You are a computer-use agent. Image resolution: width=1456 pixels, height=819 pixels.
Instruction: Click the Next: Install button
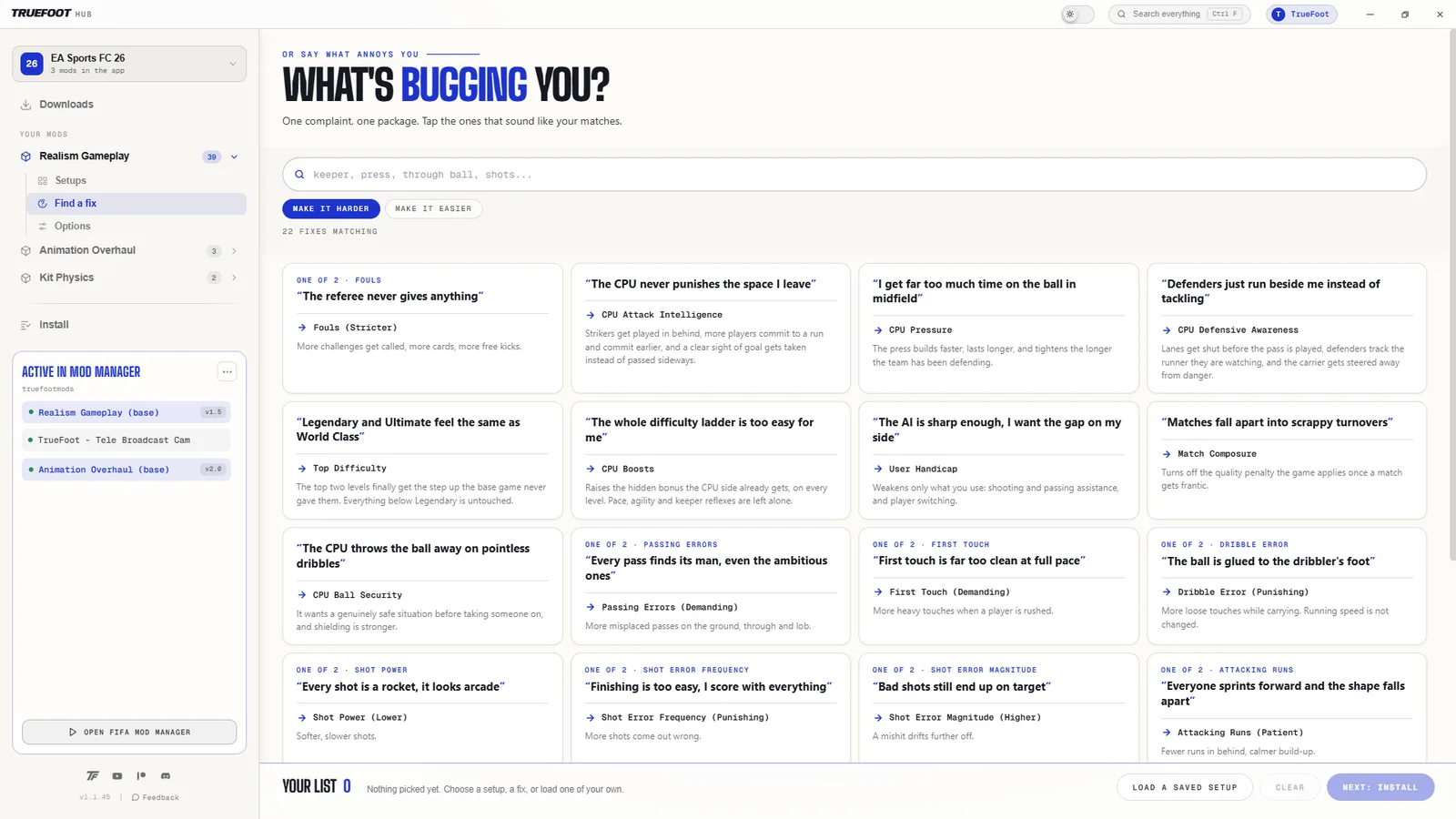click(x=1380, y=788)
